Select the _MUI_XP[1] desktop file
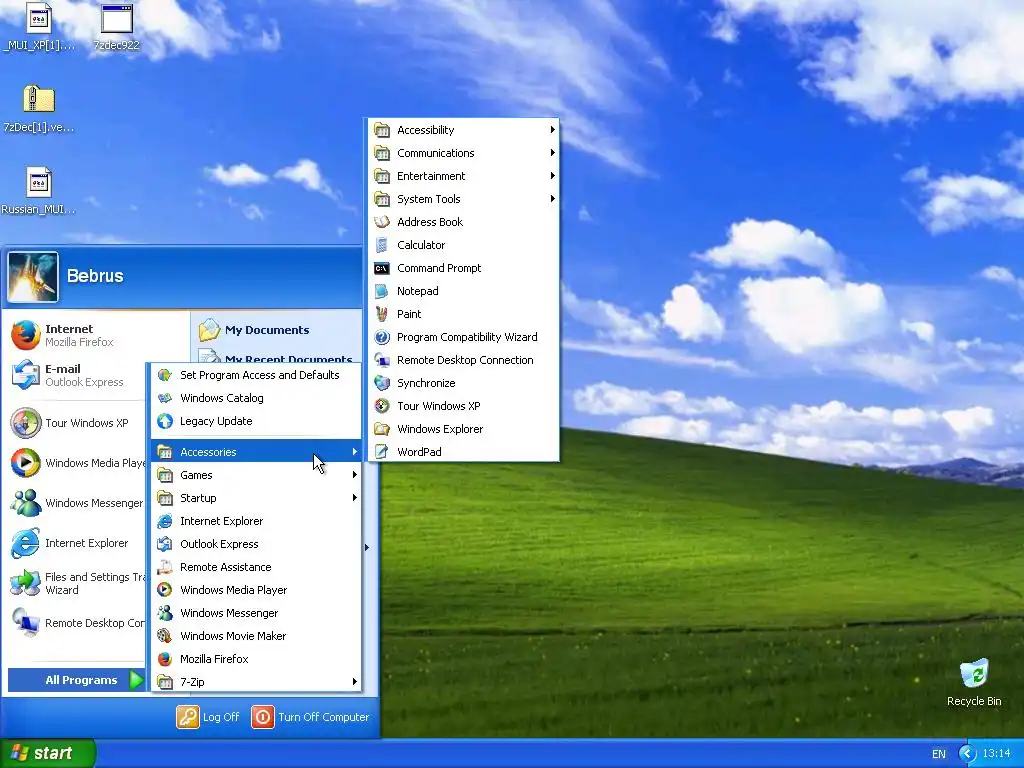1024x768 pixels. point(38,27)
